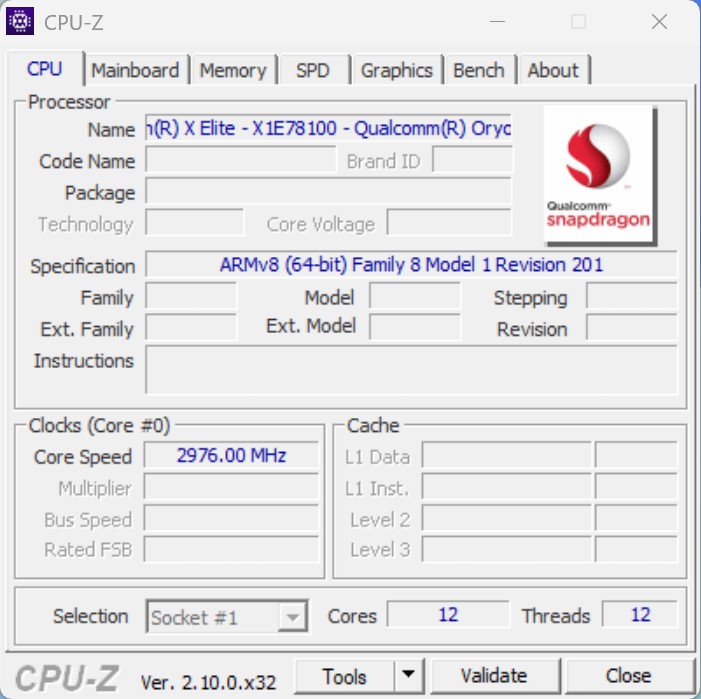
Task: Close the window with the title bar X
Action: [x=659, y=21]
